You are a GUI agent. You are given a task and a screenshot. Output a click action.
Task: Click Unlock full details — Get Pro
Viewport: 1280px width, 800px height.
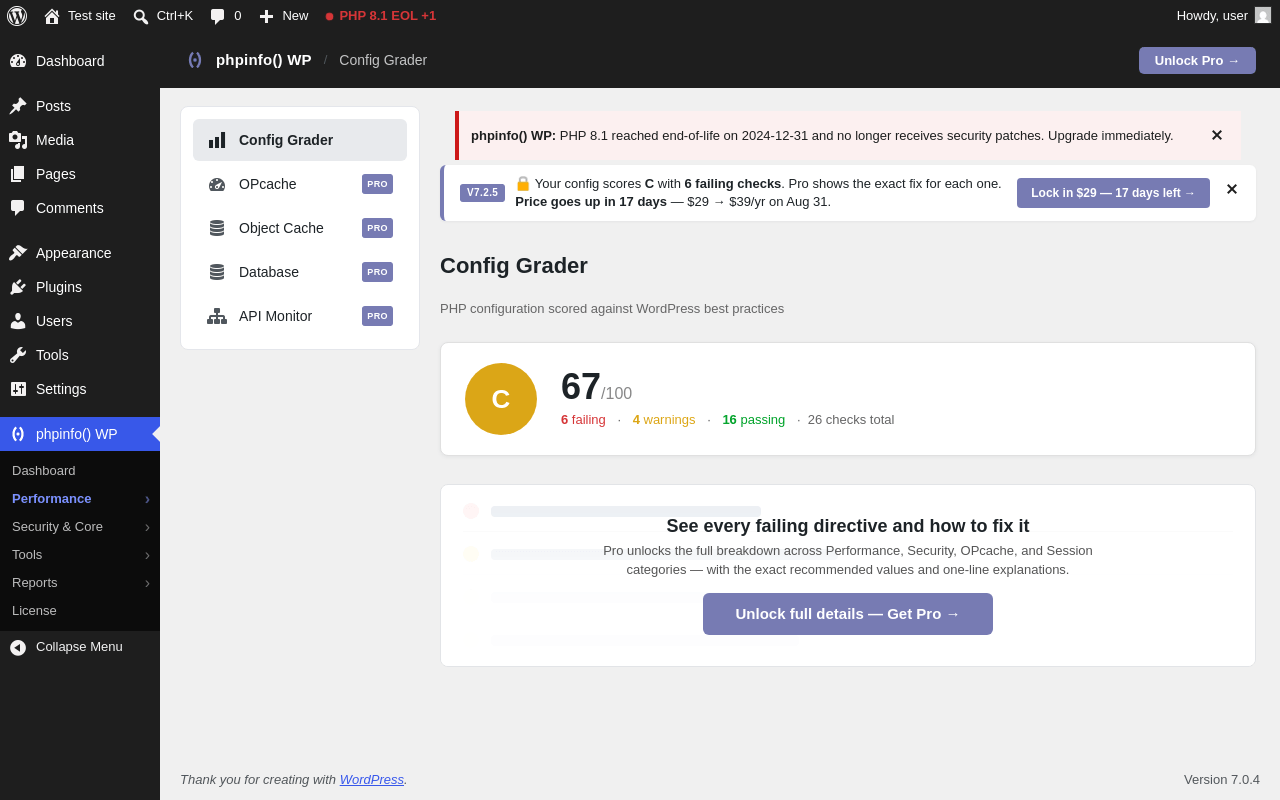pos(848,614)
